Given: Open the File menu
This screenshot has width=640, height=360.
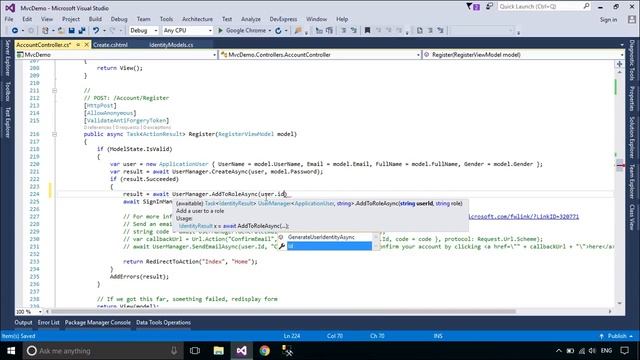Looking at the screenshot, I should coord(9,19).
